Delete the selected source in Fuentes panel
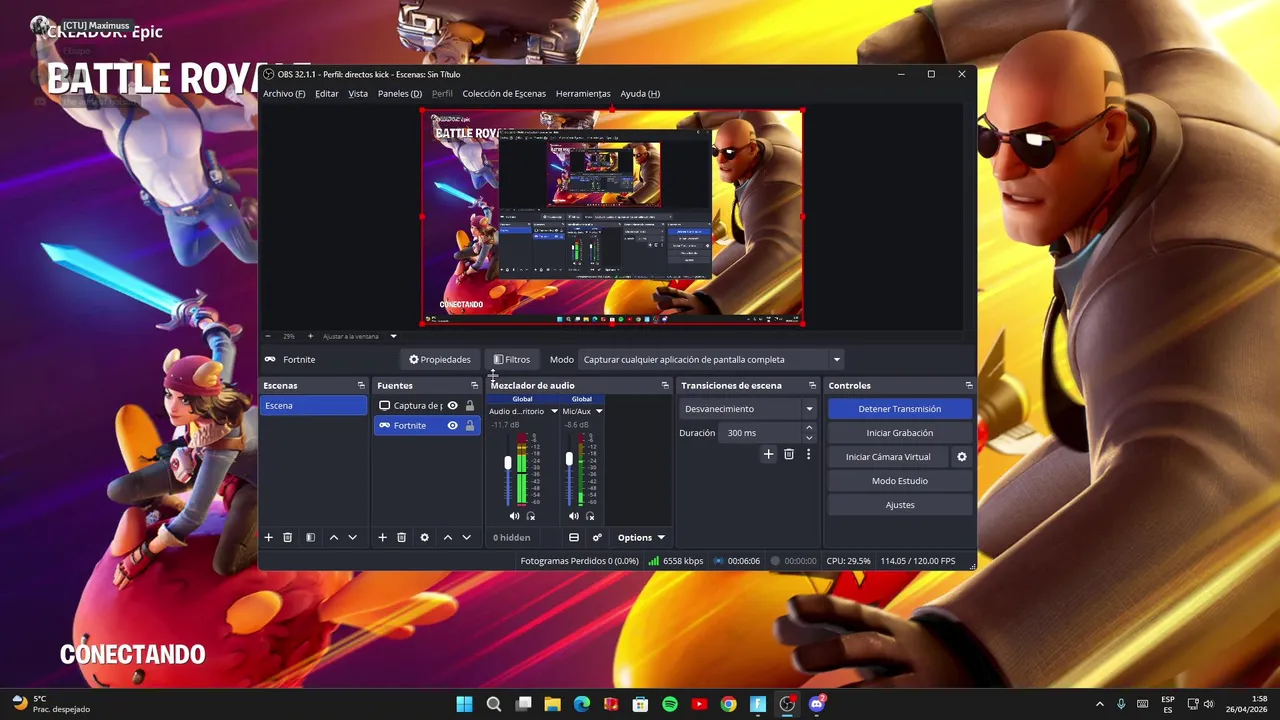This screenshot has width=1280, height=720. [401, 537]
